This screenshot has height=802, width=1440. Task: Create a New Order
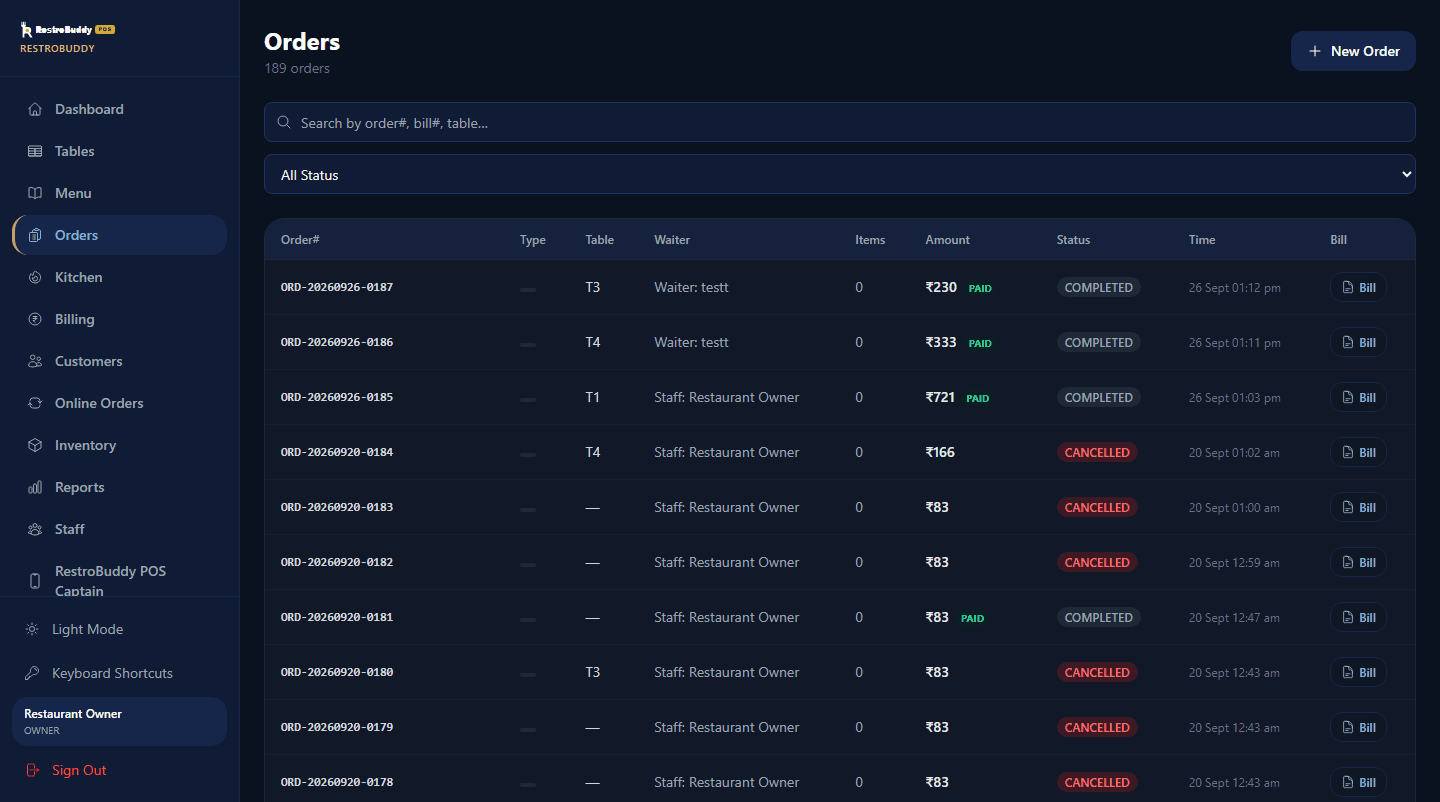1353,51
